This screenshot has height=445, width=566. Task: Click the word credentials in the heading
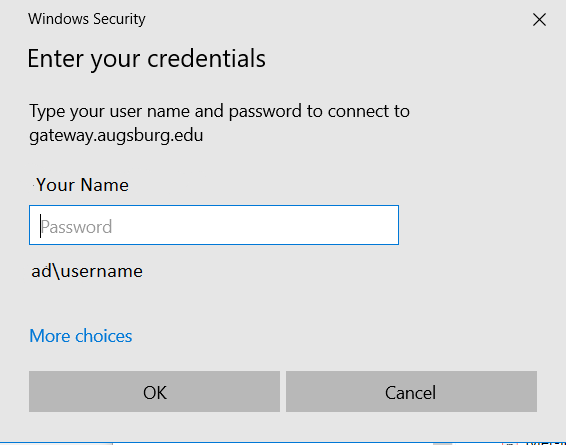tap(206, 58)
